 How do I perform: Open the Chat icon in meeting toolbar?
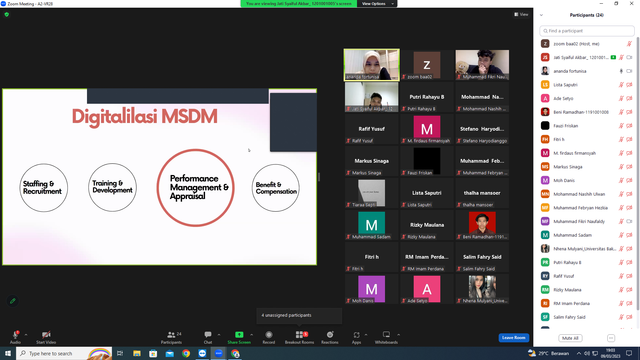coord(208,334)
